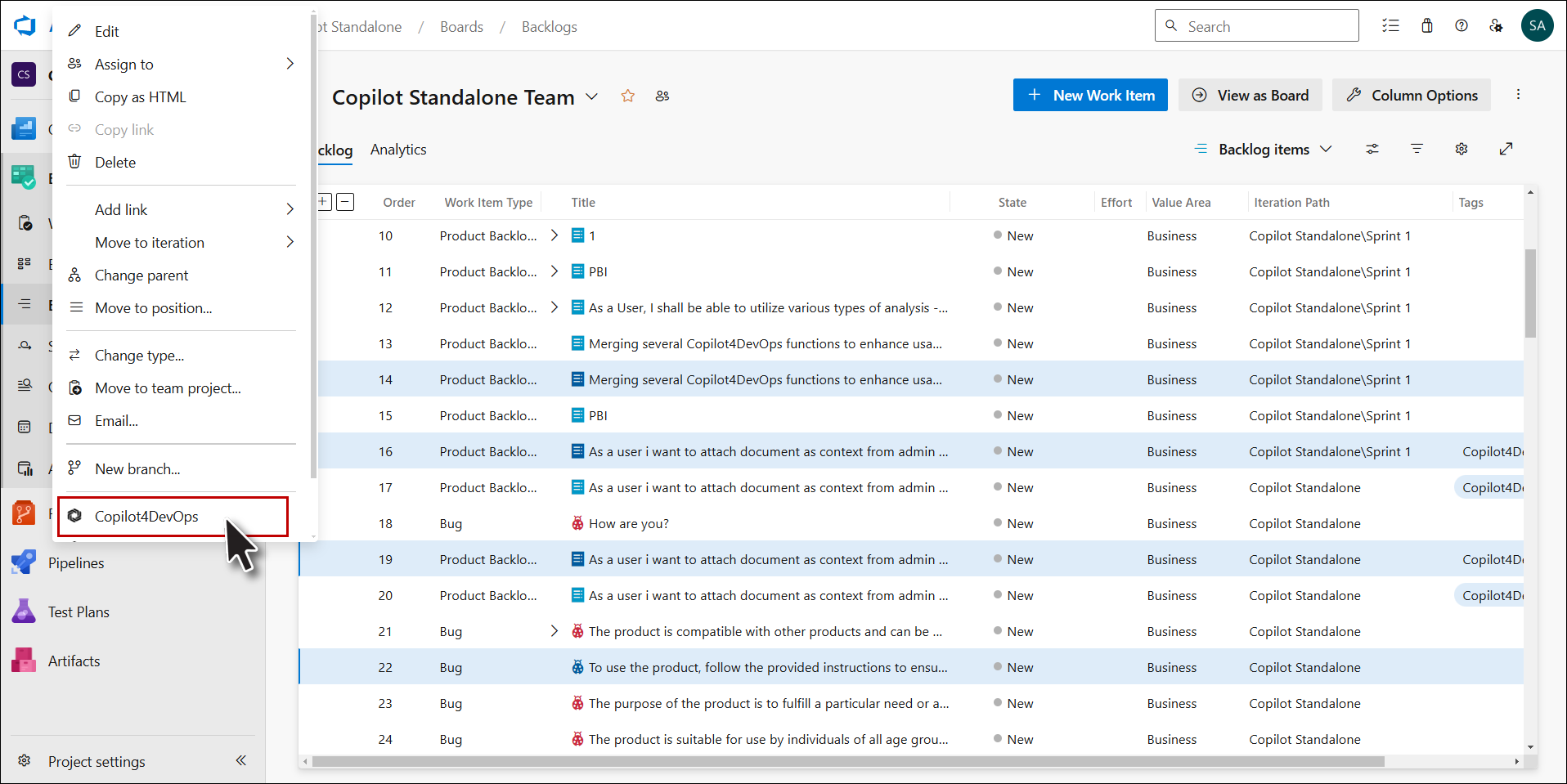Screen dimensions: 1567x784
Task: Open user settings icon in header
Action: 1496,25
